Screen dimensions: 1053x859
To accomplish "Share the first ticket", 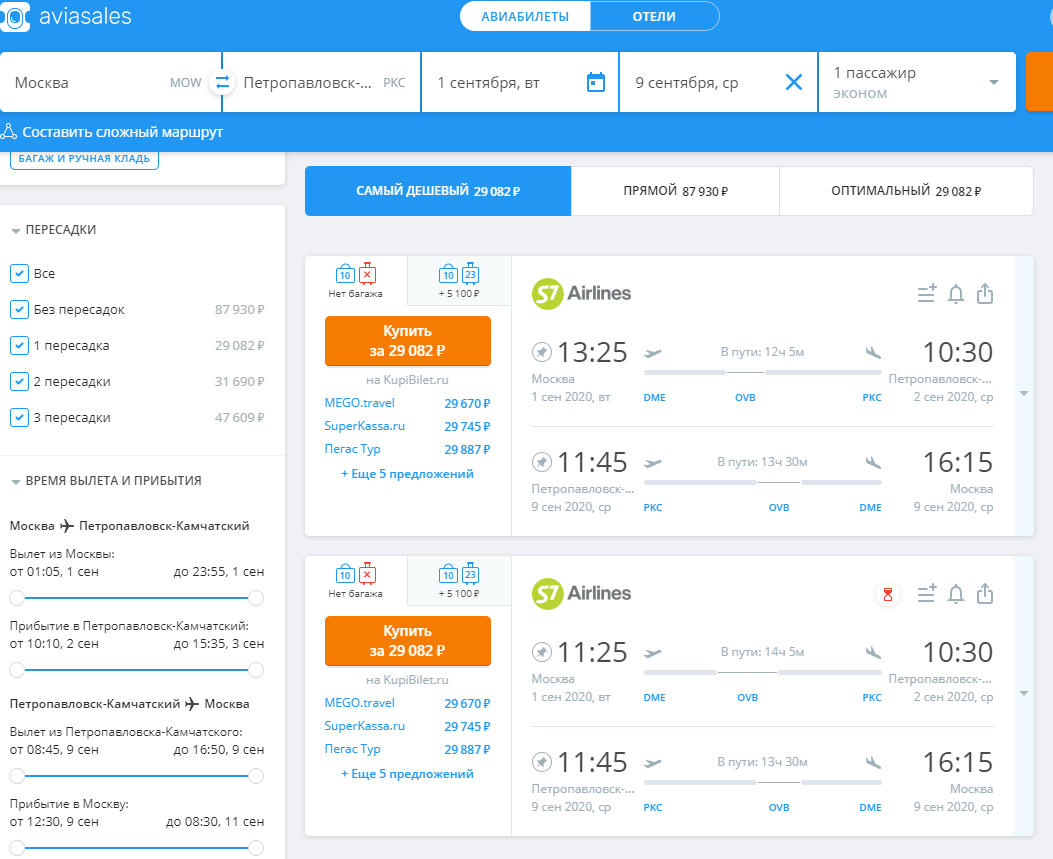I will [x=985, y=293].
